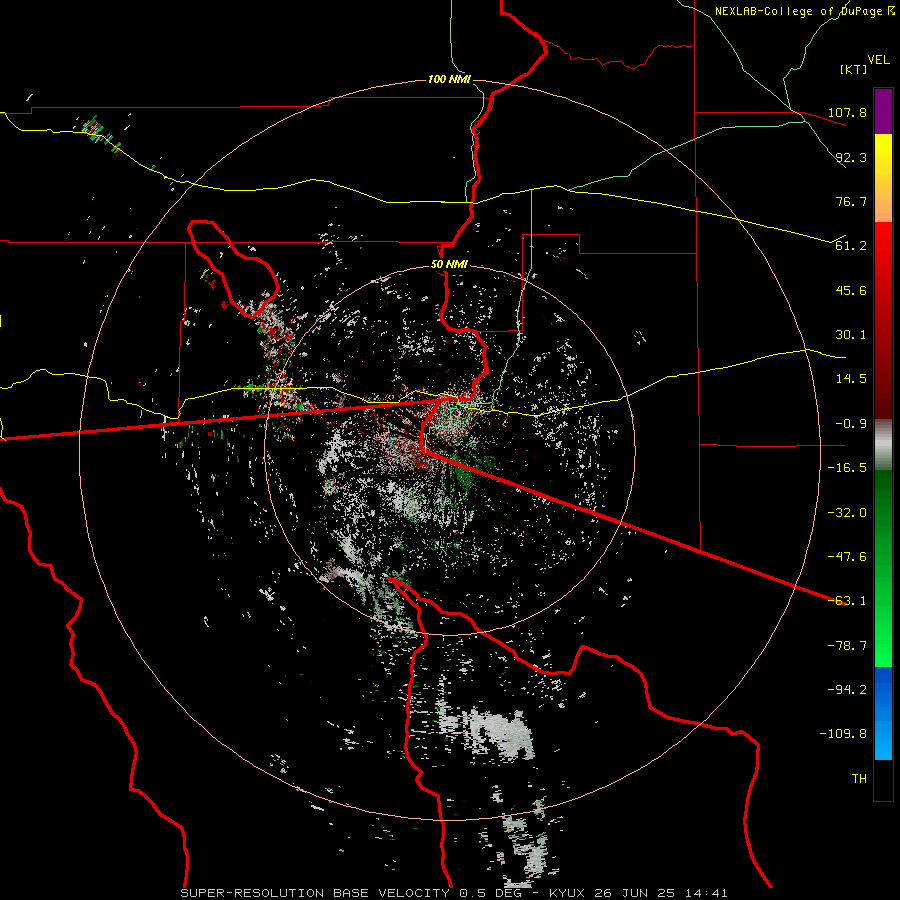Click the 100 NMI range ring label

449,79
